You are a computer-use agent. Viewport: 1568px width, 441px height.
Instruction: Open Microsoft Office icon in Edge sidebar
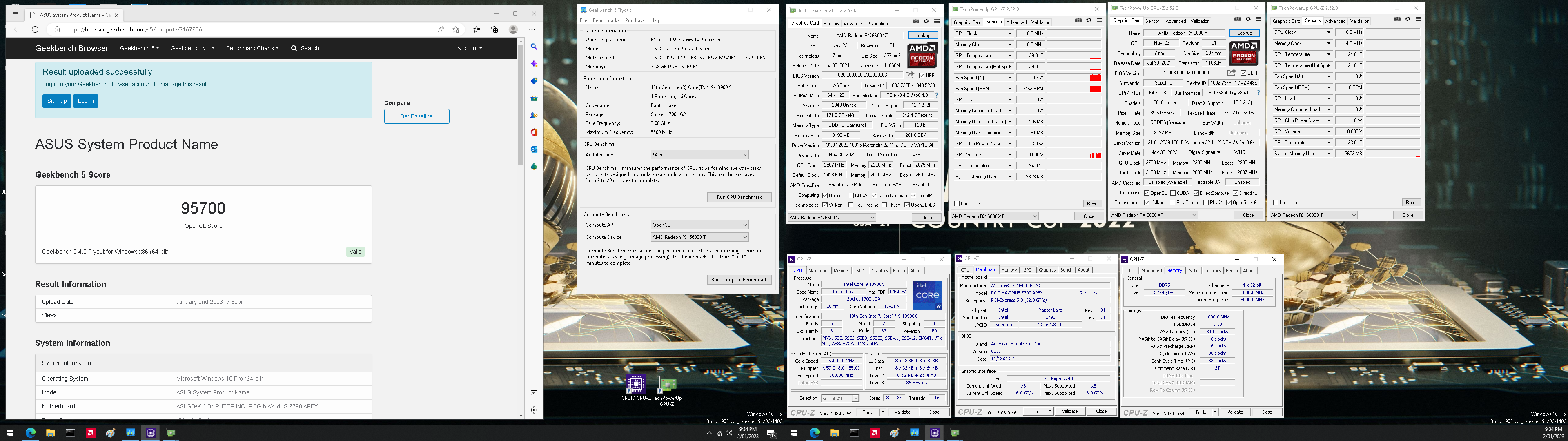(534, 132)
